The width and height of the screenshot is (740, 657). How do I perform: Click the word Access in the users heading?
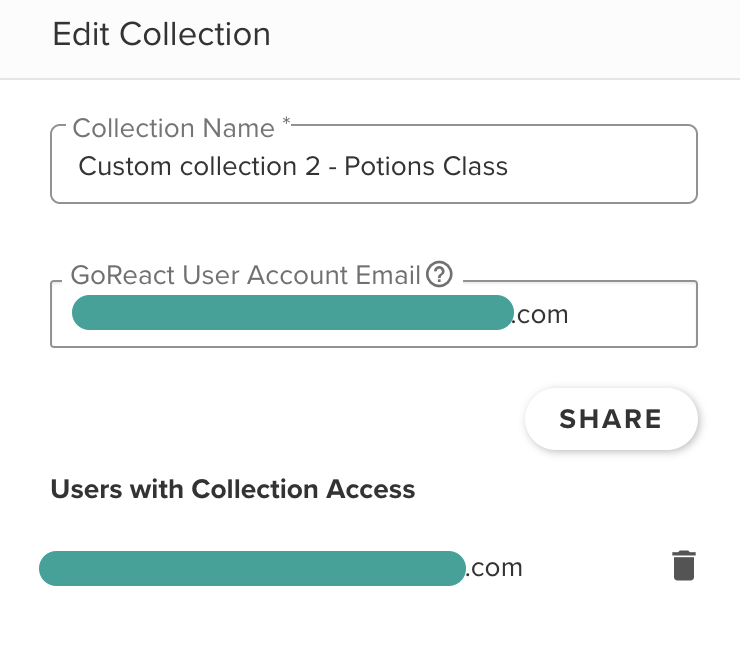(x=371, y=489)
